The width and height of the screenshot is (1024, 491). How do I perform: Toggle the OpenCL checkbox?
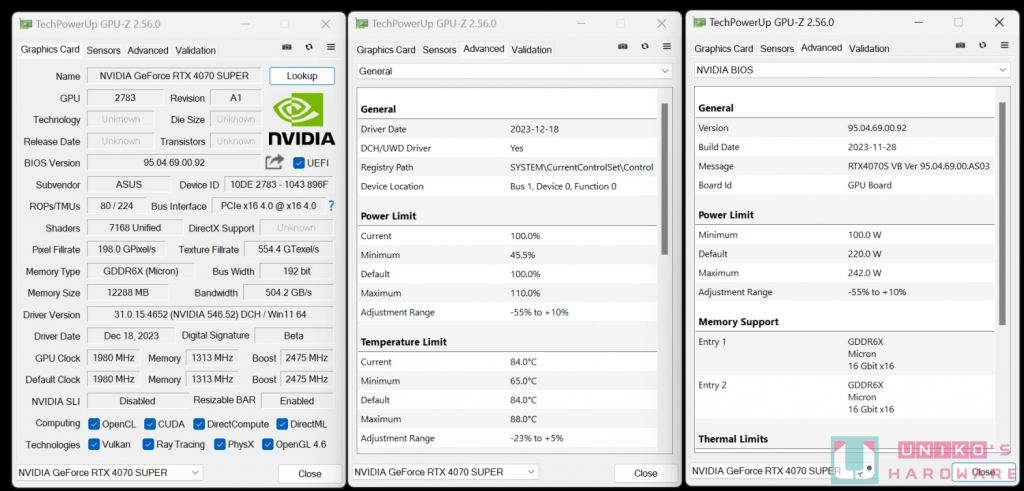coord(93,424)
